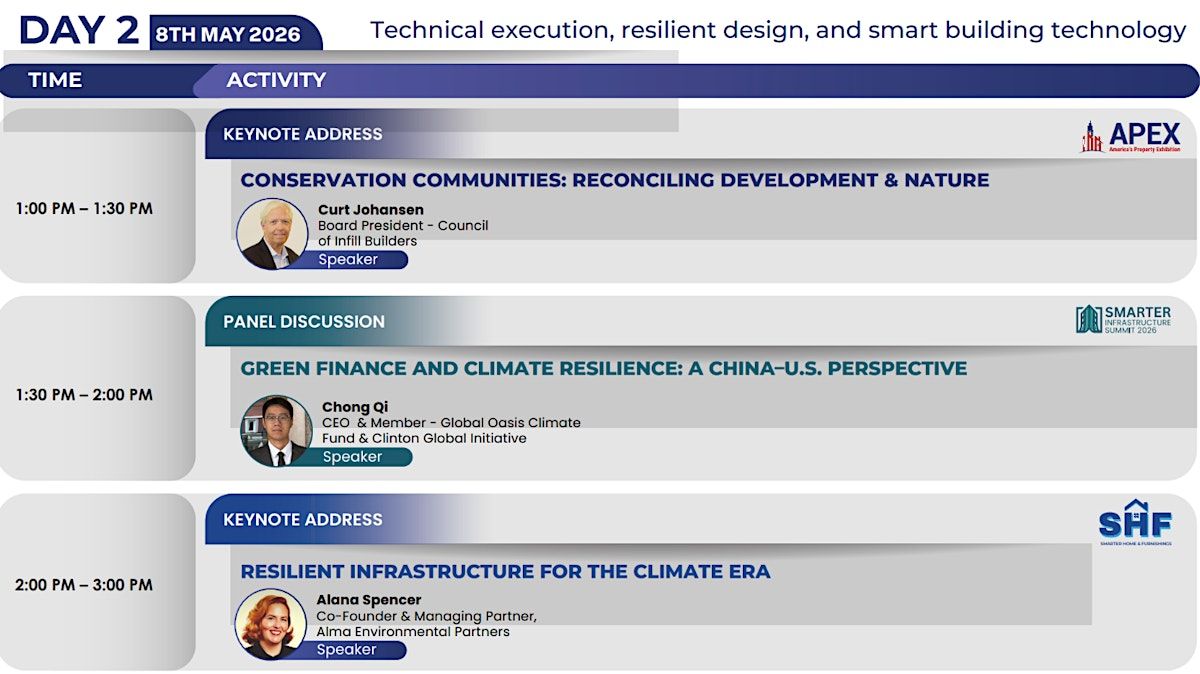
Task: Select the first Keynote Address header
Action: click(x=302, y=134)
